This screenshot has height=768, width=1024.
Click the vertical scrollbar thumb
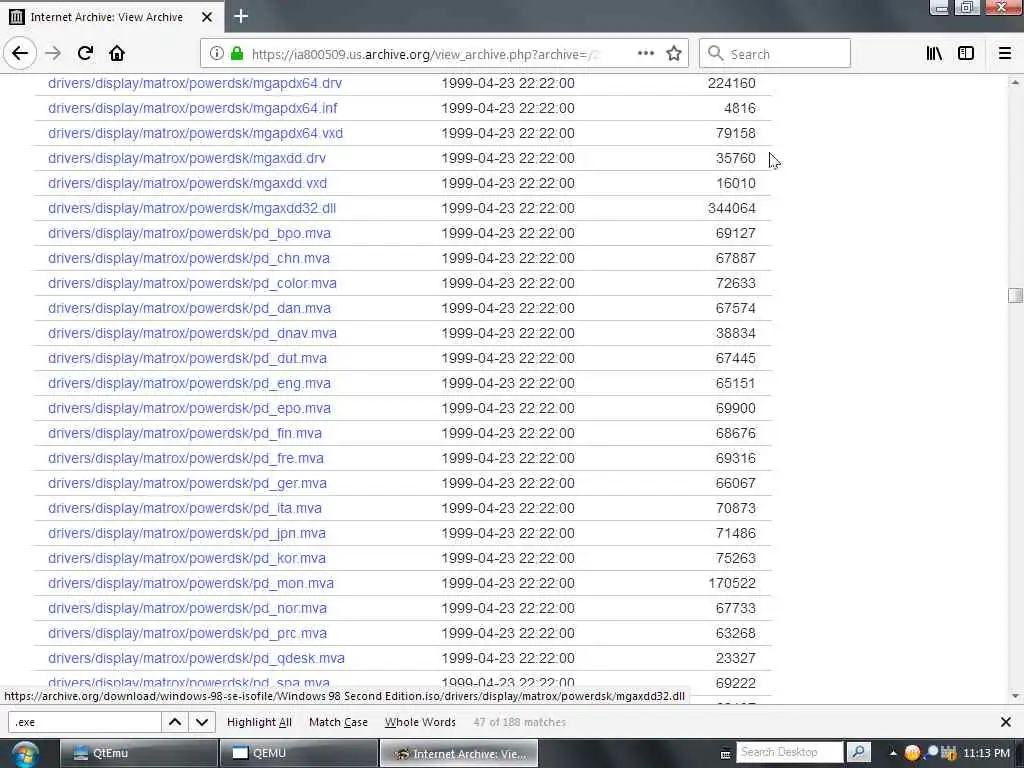[x=1015, y=295]
